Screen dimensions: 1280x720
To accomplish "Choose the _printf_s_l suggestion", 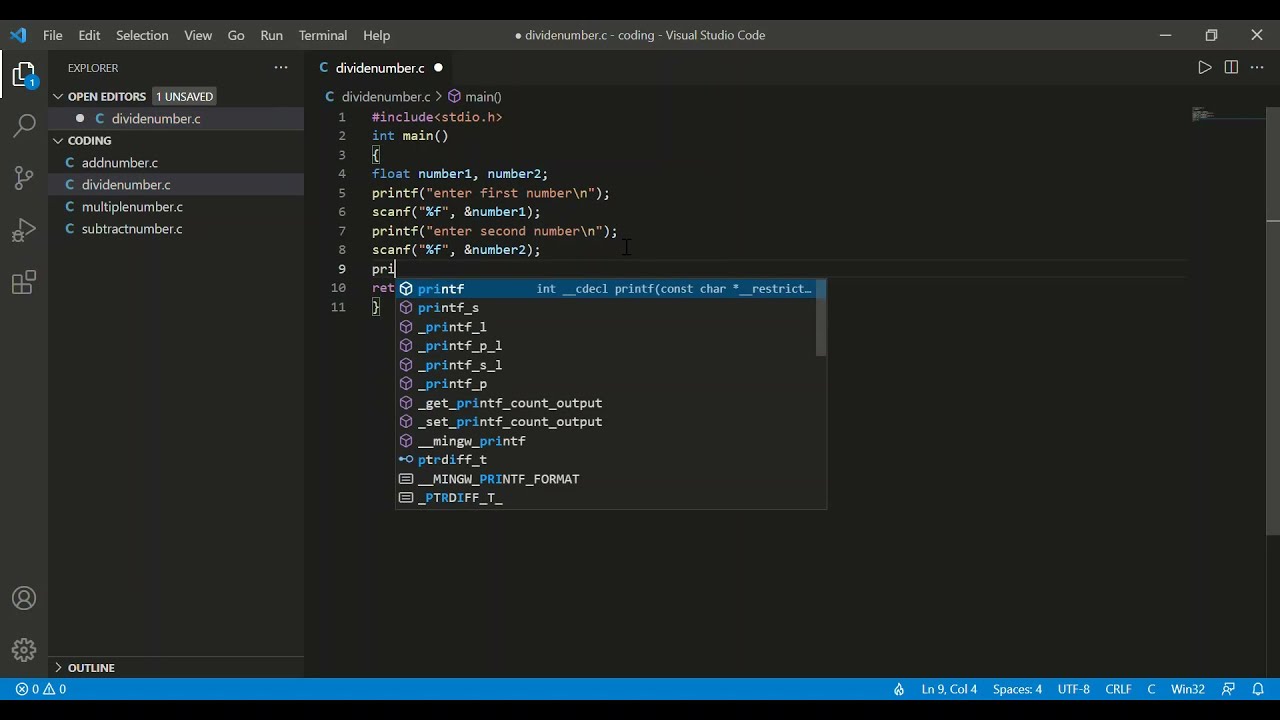I will [606, 365].
